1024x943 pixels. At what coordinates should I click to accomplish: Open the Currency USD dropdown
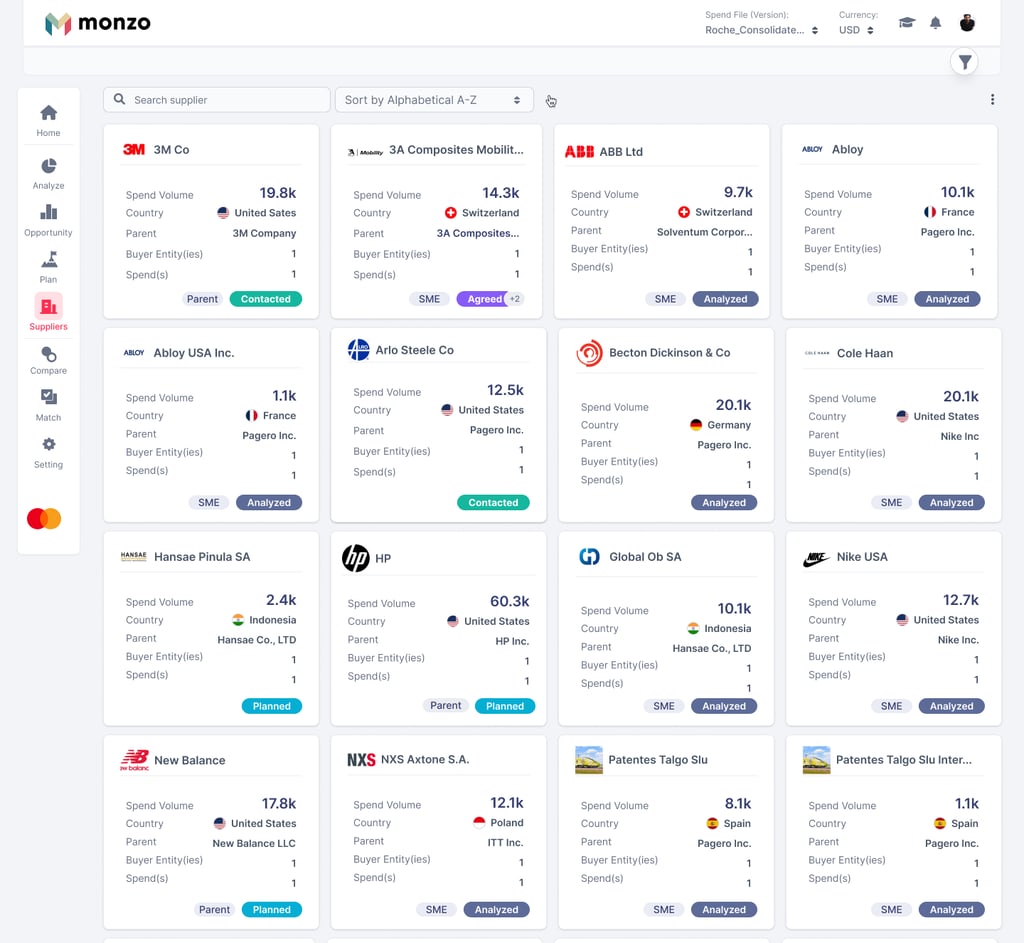856,30
